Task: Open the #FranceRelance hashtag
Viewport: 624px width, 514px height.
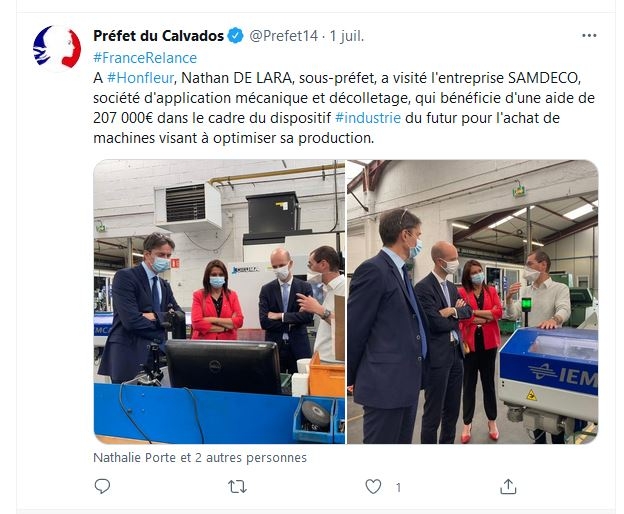Action: point(145,58)
